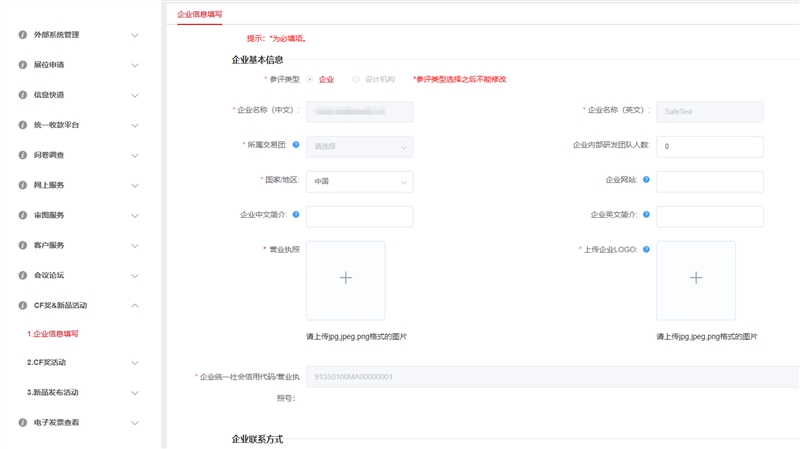Screen dimensions: 800x449
Task: Click the plus icon to upload 营业执照
Action: (x=345, y=279)
